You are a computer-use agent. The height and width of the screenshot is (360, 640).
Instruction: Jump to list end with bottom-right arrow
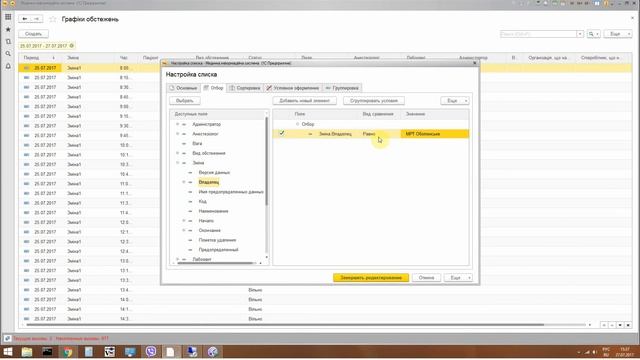tap(628, 325)
